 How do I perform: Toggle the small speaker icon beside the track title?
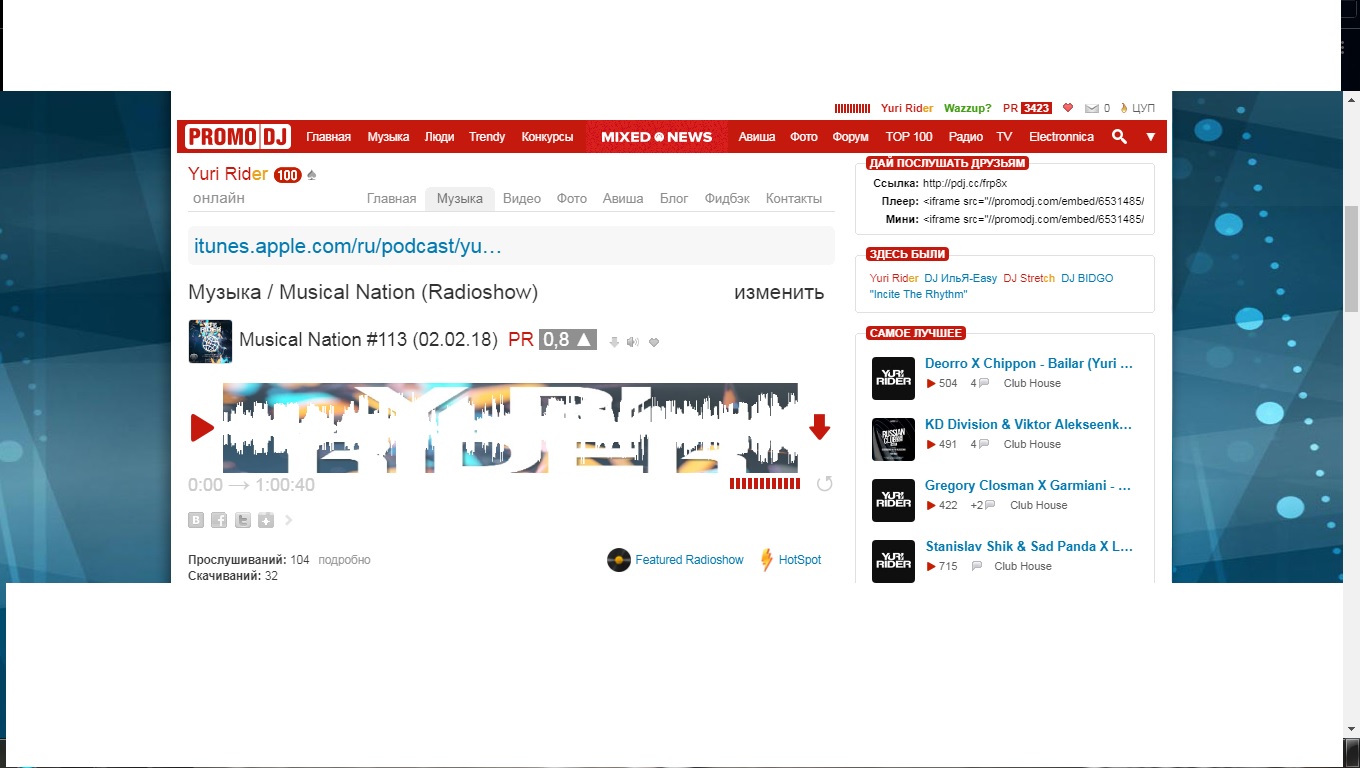[632, 342]
